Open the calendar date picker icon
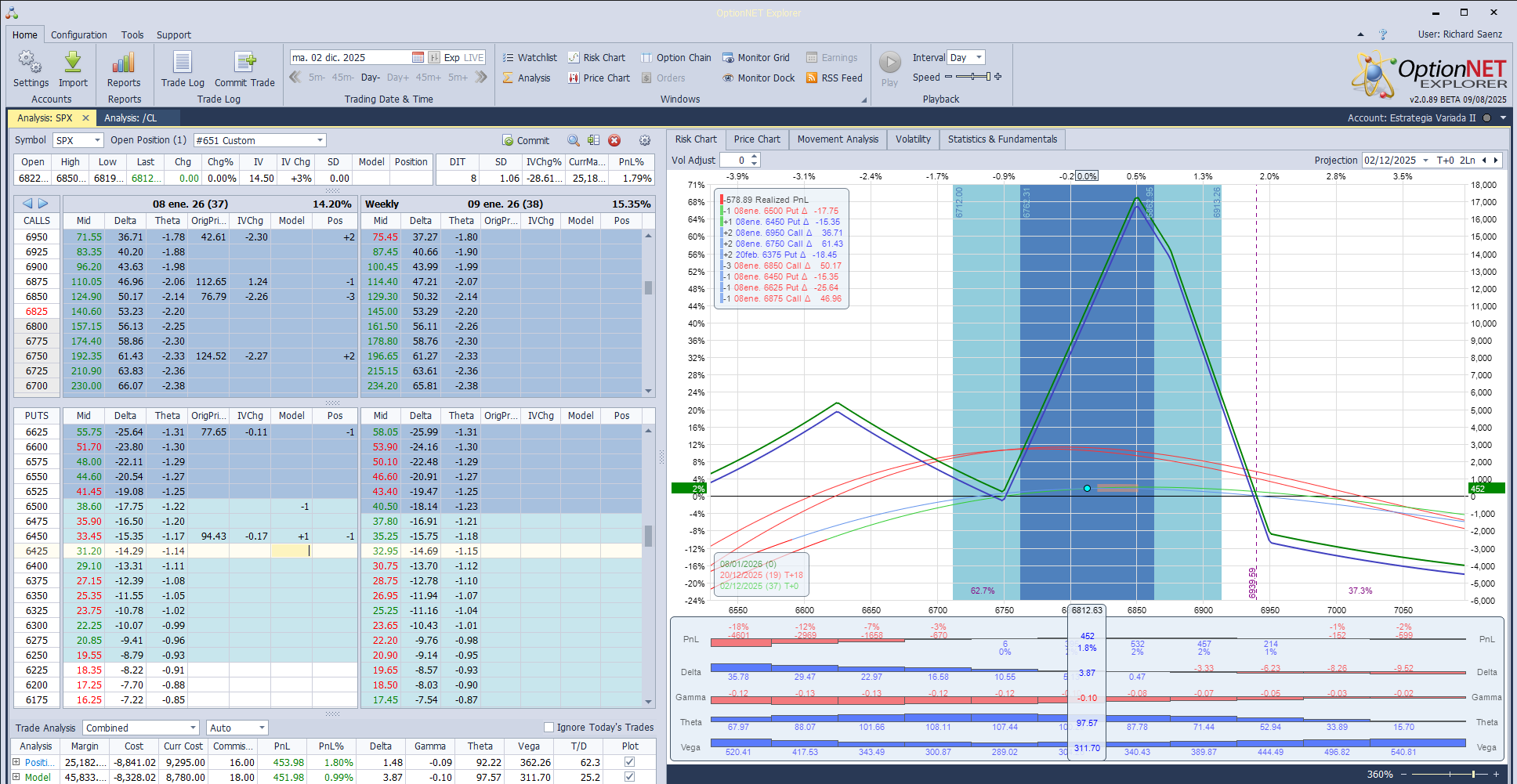The width and height of the screenshot is (1517, 784). point(418,57)
